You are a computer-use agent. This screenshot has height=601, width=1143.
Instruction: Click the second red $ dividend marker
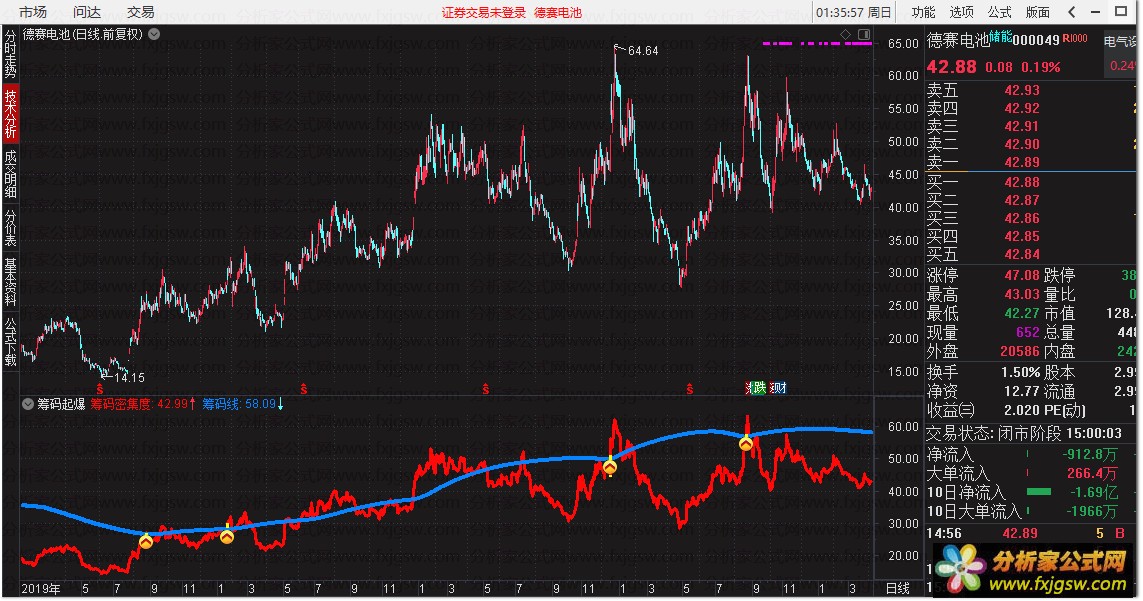pyautogui.click(x=303, y=389)
